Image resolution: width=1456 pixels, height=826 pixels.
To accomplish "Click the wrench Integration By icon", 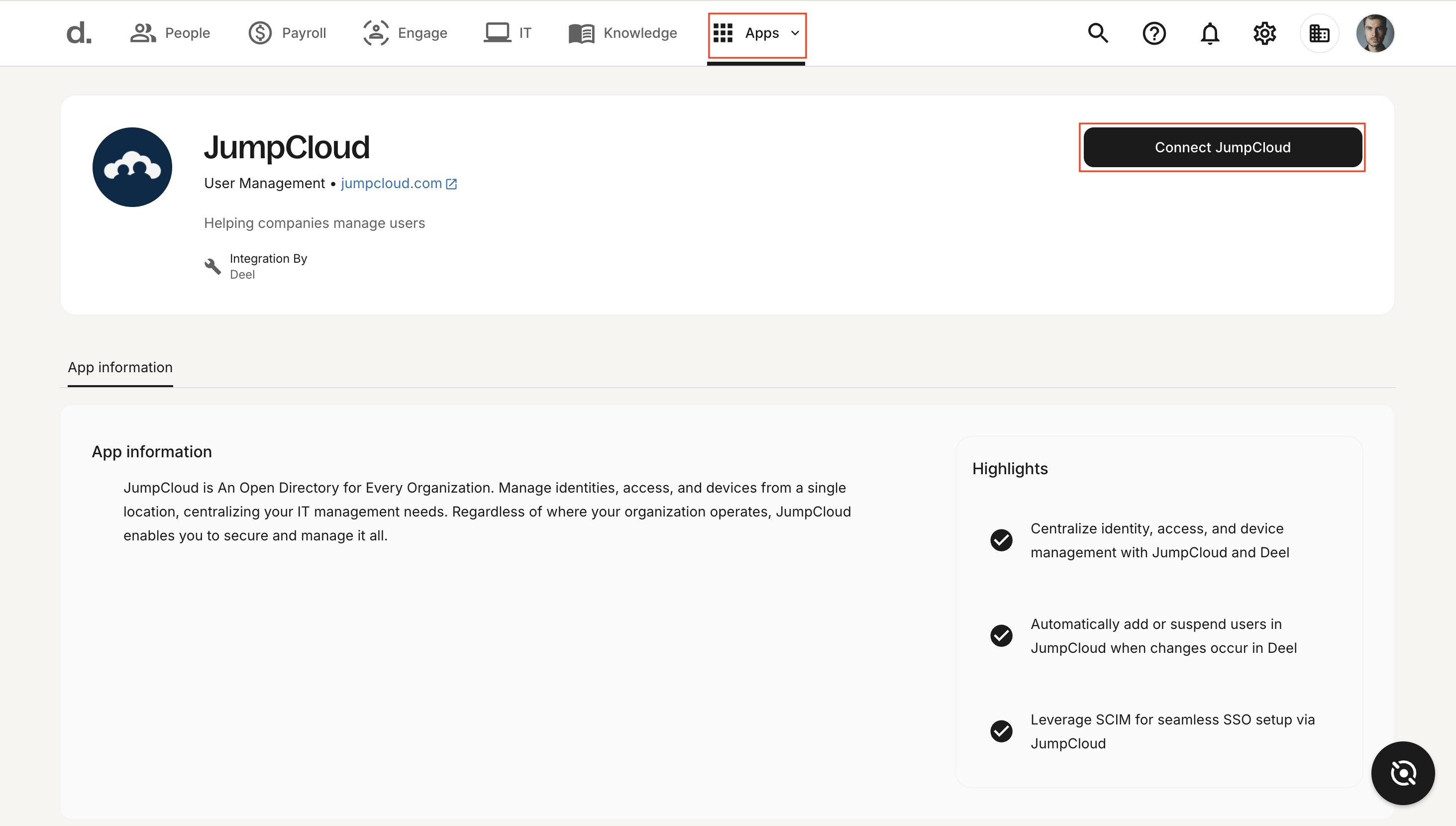I will tap(212, 266).
